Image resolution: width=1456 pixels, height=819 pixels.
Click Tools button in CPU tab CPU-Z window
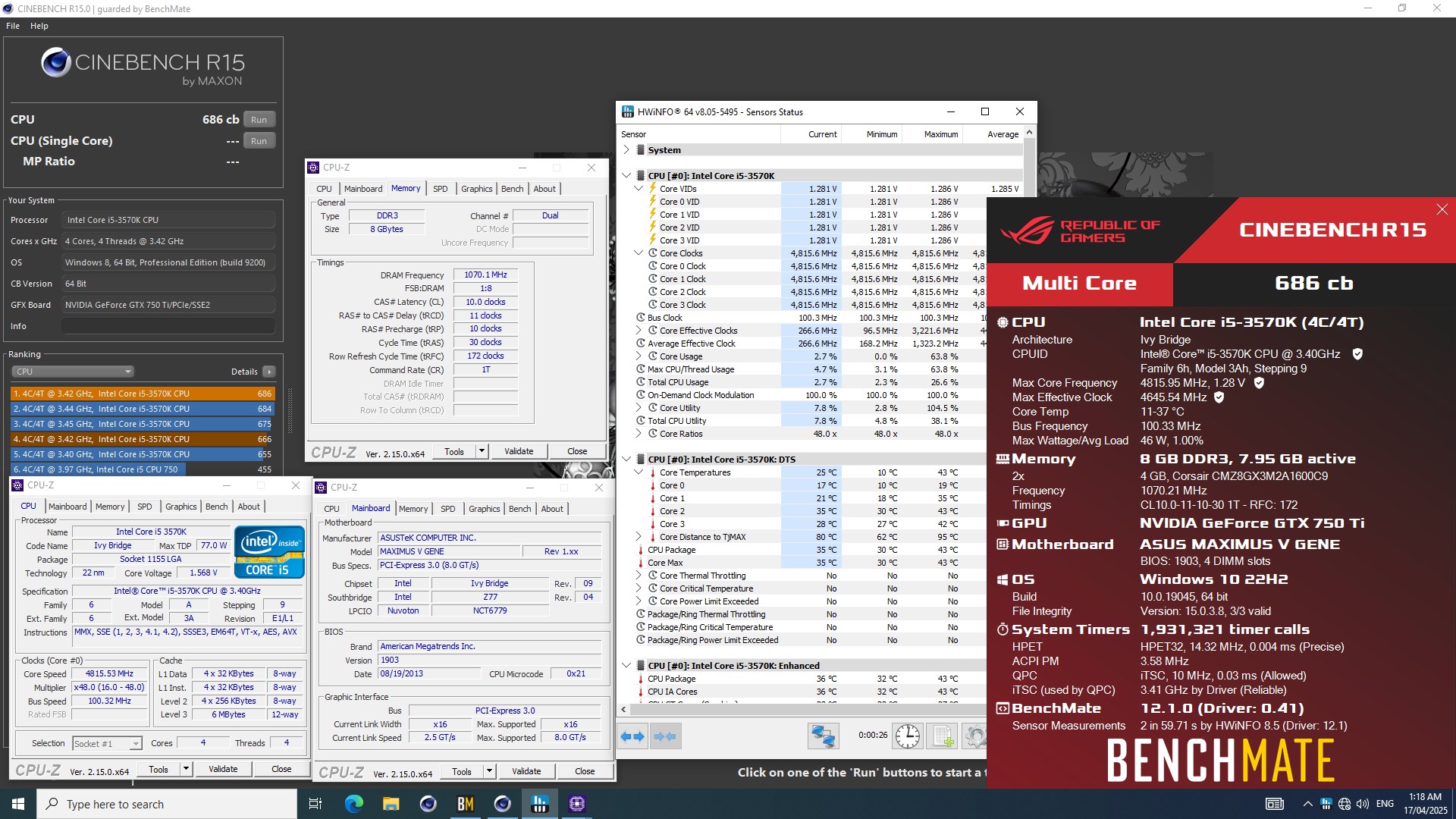[158, 769]
